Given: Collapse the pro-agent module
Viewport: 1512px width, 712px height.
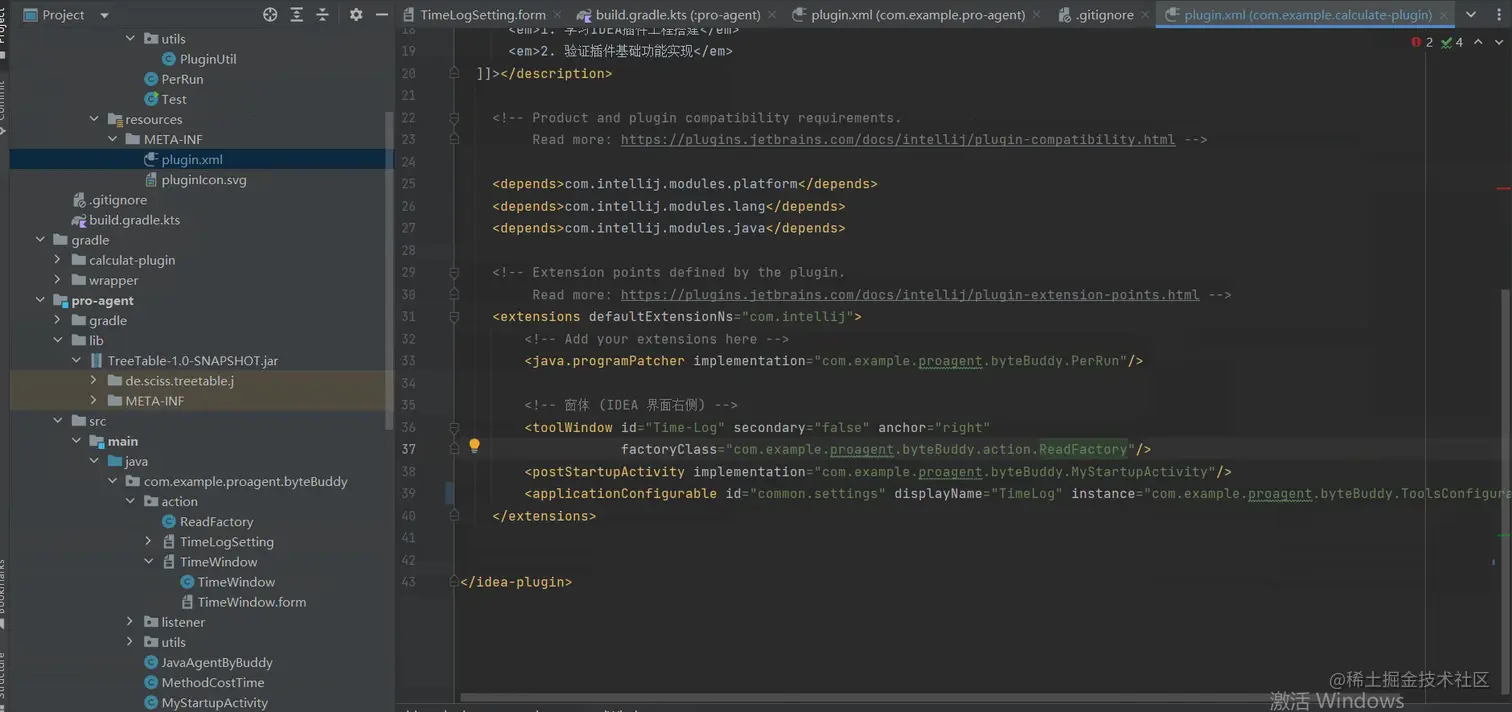Looking at the screenshot, I should tap(40, 300).
